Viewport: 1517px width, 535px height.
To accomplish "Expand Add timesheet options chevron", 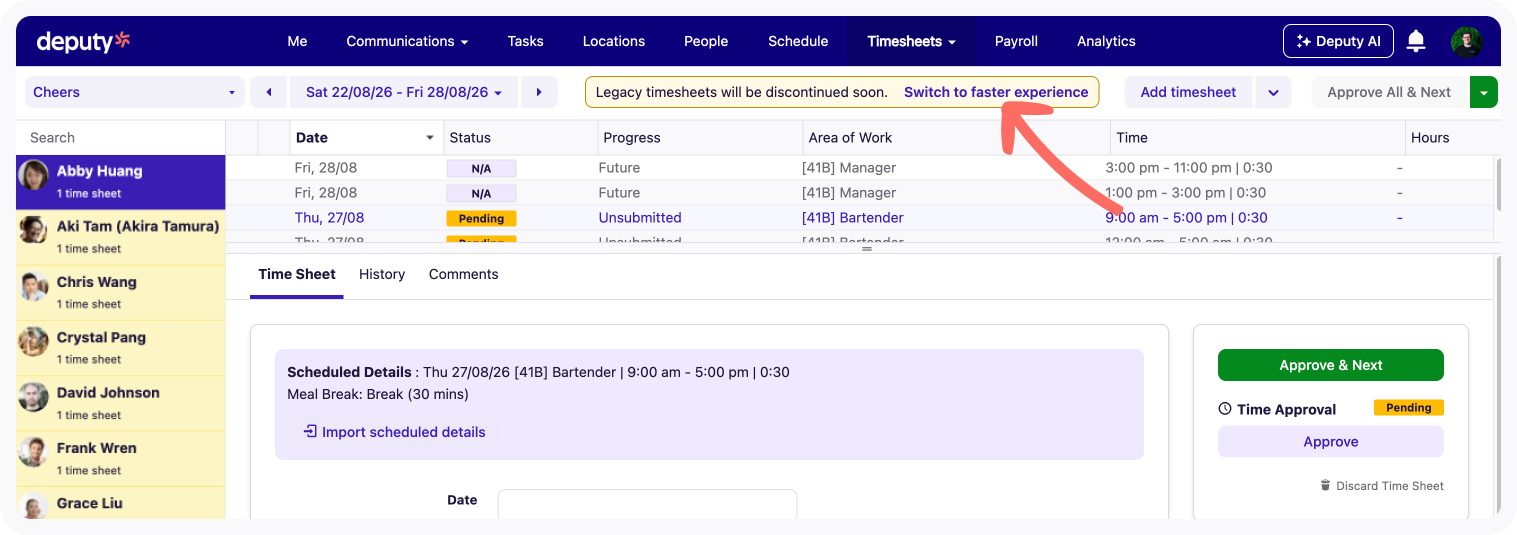I will tap(1273, 92).
